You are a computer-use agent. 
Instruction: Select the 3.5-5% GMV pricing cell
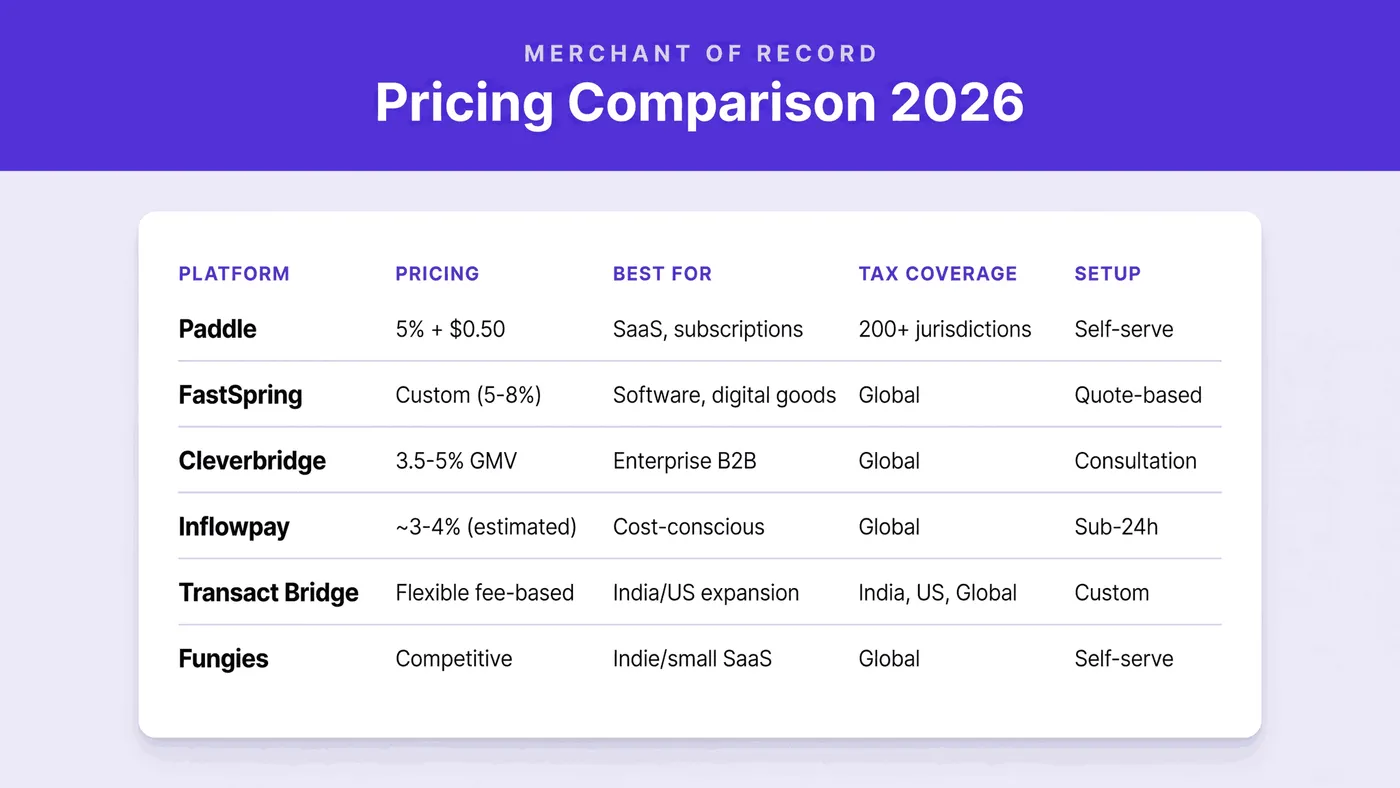coord(456,461)
